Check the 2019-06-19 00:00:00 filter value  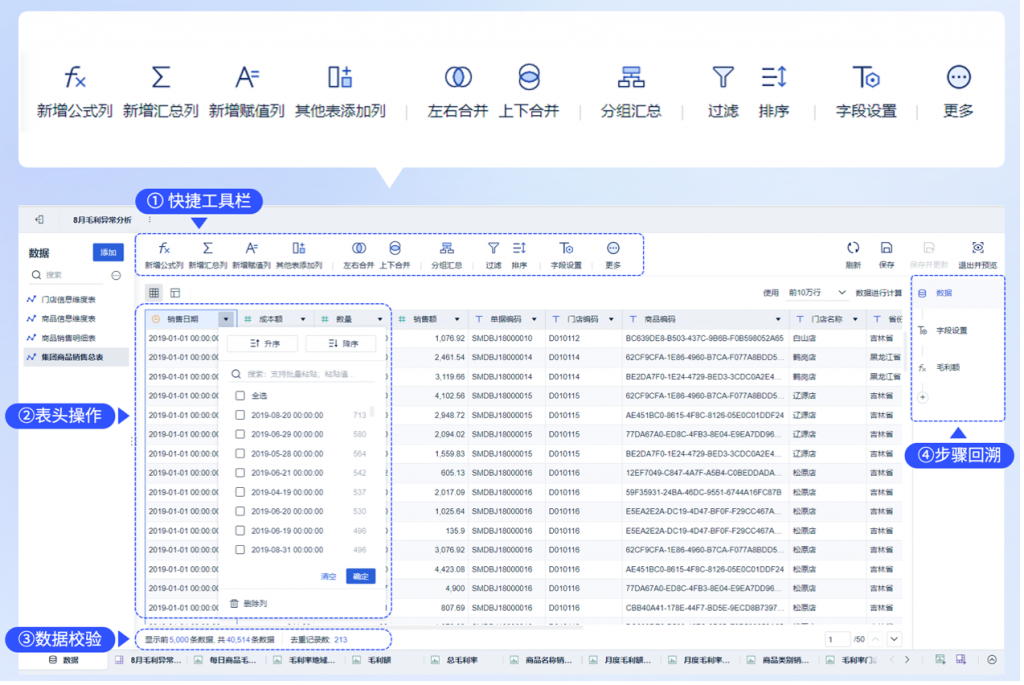point(240,532)
